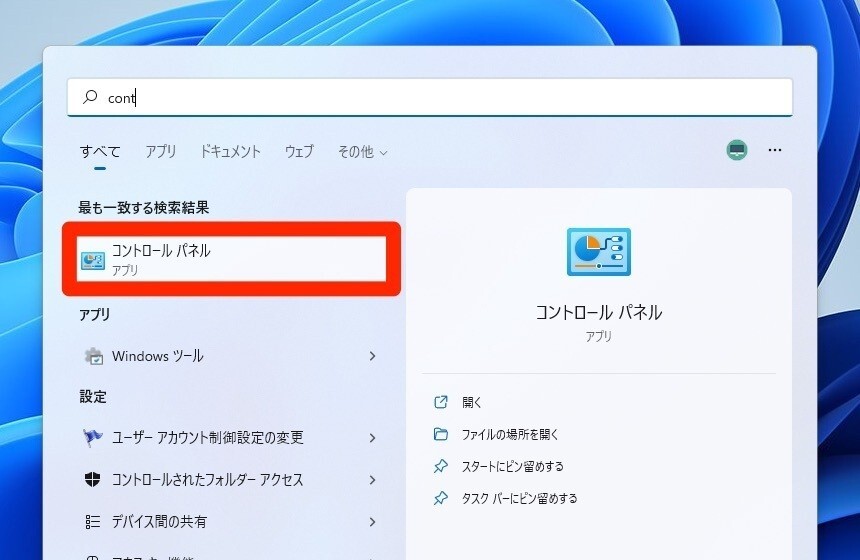
Task: Click the open external-link icon beside 開く
Action: (x=440, y=402)
